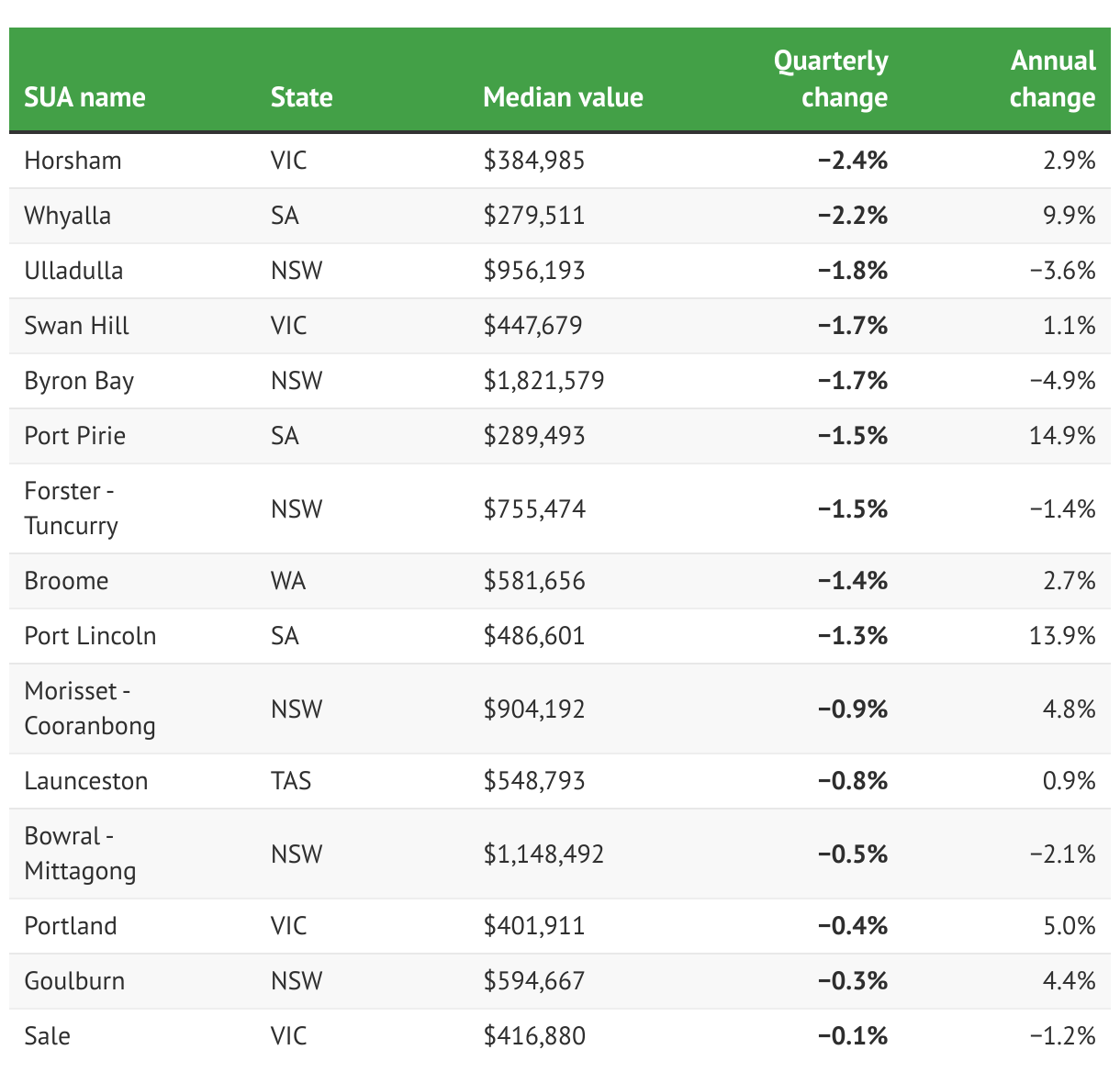Select Broome's WA state cell
The width and height of the screenshot is (1120, 1072).
[x=288, y=581]
